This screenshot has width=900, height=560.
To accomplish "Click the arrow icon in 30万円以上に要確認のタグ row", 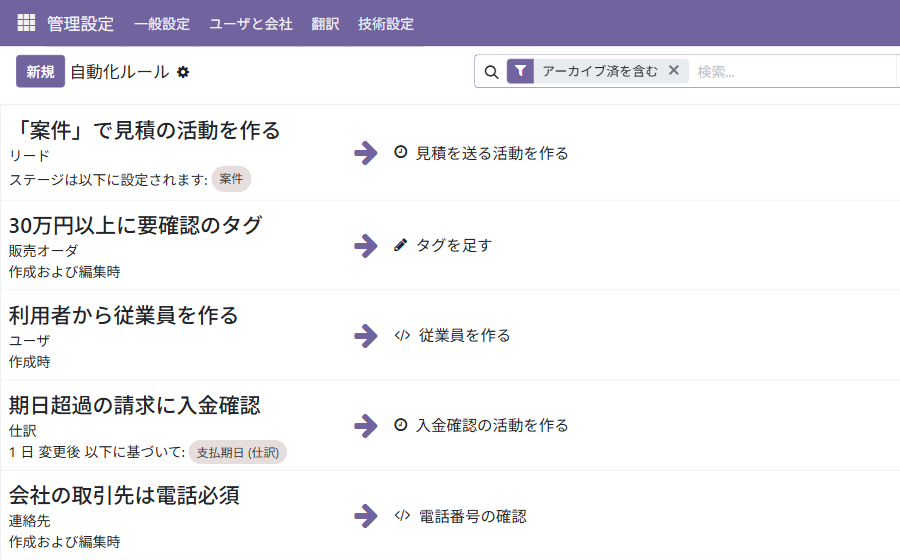I will [366, 246].
